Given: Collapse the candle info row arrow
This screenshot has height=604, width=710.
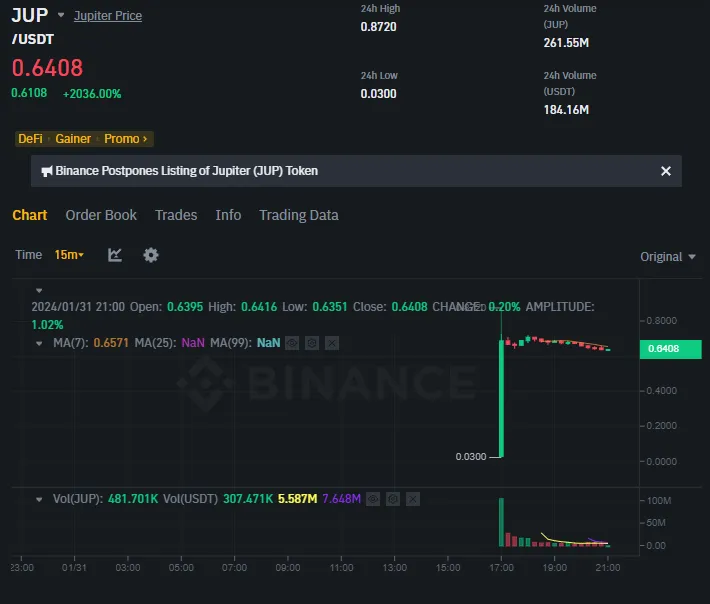Looking at the screenshot, I should click(x=39, y=290).
